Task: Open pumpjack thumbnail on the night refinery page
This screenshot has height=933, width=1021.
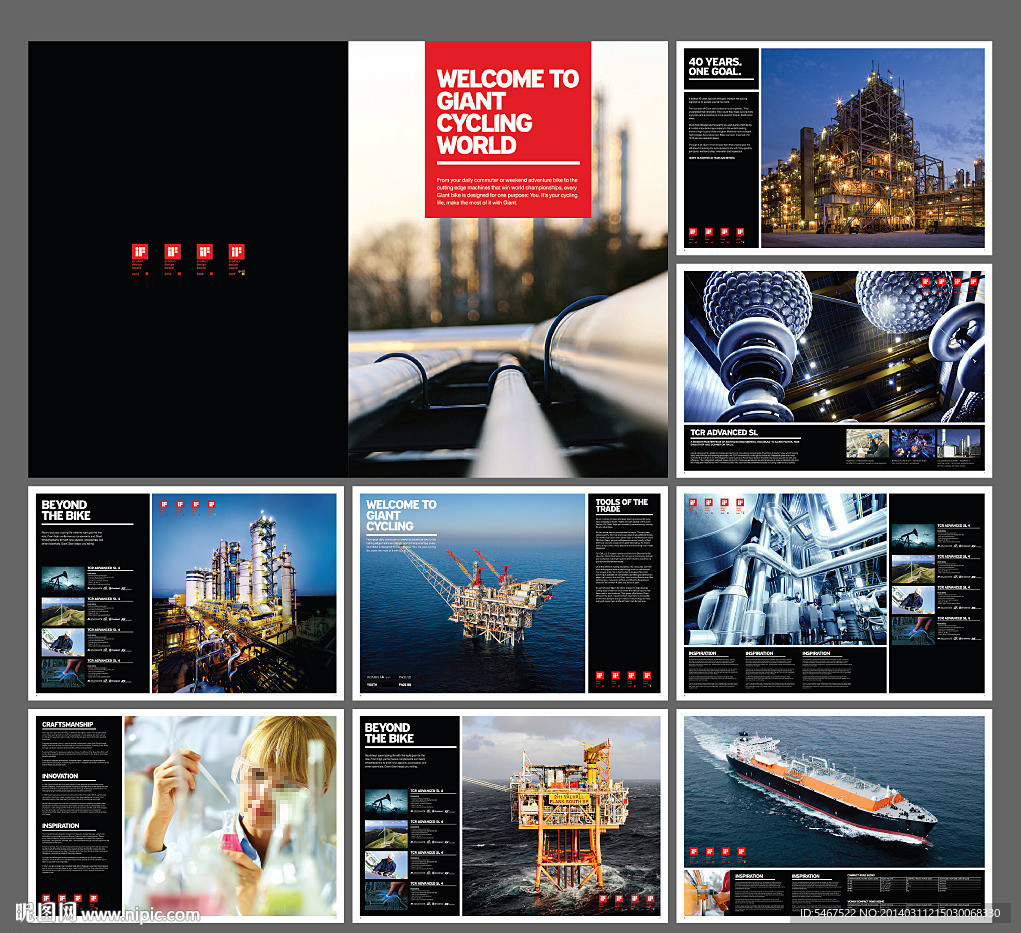Action: click(63, 579)
